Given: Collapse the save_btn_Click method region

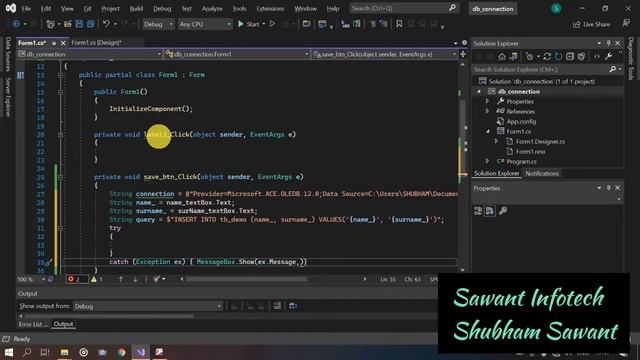Looking at the screenshot, I should 60,177.
